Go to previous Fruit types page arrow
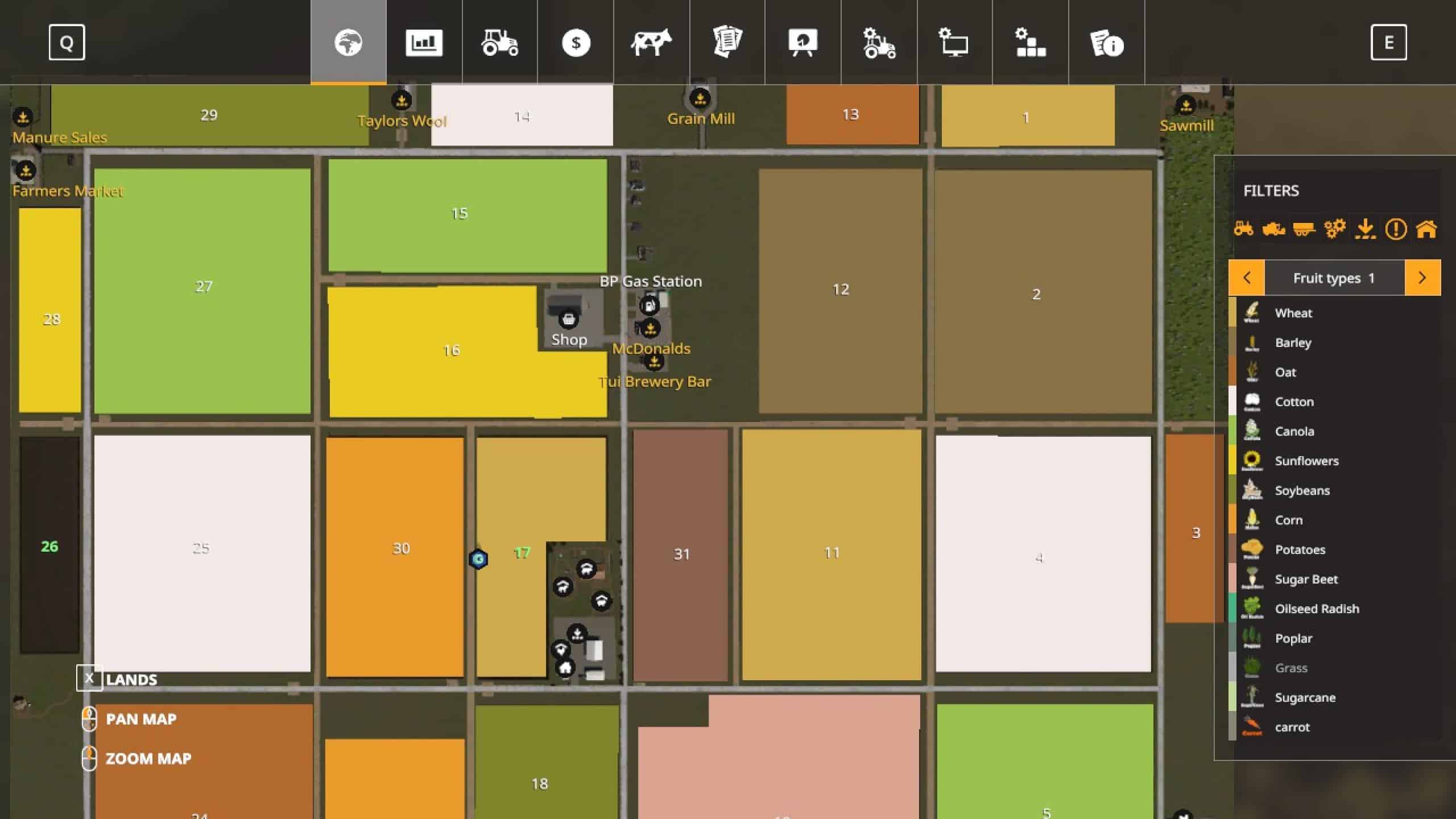This screenshot has height=819, width=1456. tap(1247, 278)
